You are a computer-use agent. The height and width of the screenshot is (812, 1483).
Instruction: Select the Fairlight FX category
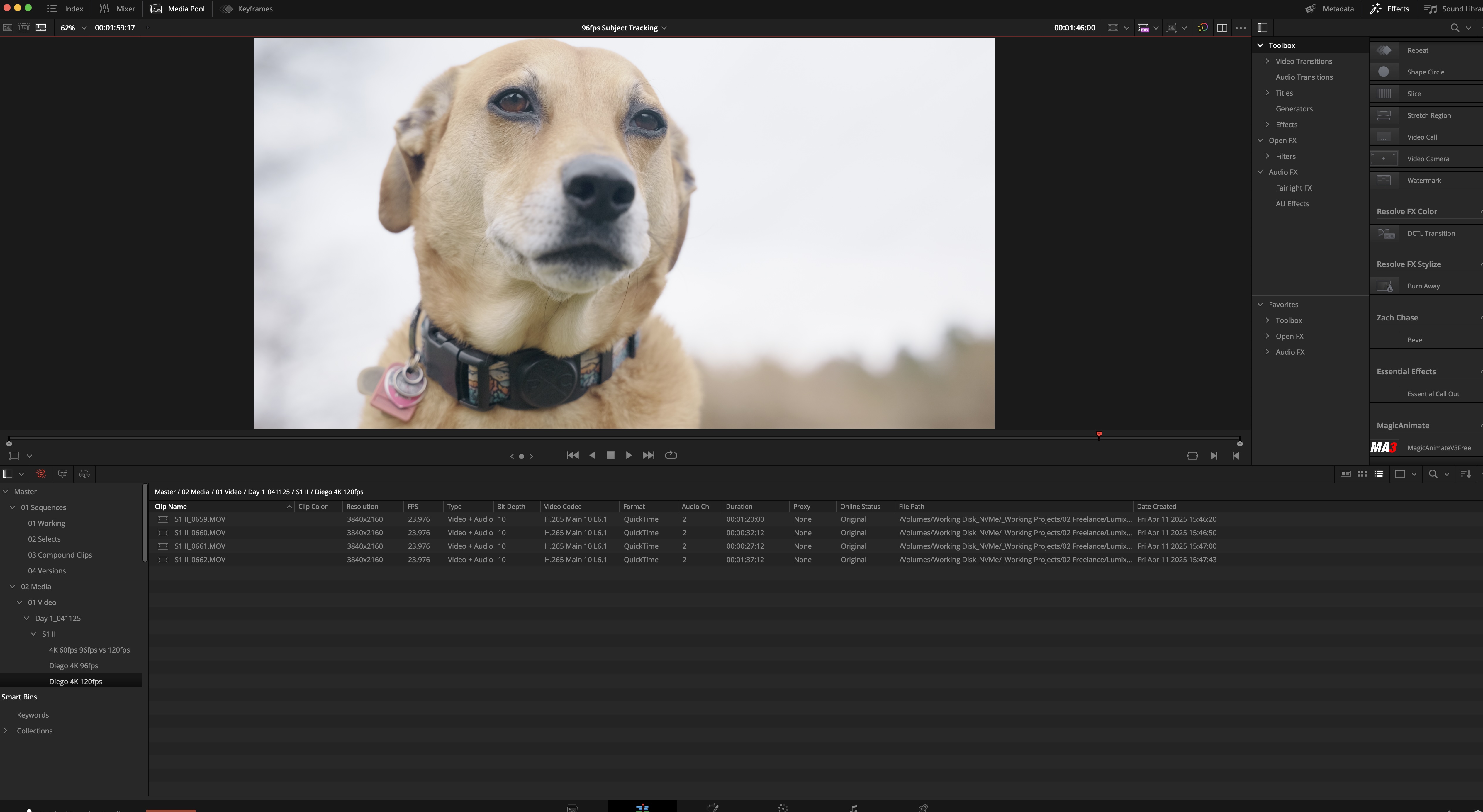1293,188
